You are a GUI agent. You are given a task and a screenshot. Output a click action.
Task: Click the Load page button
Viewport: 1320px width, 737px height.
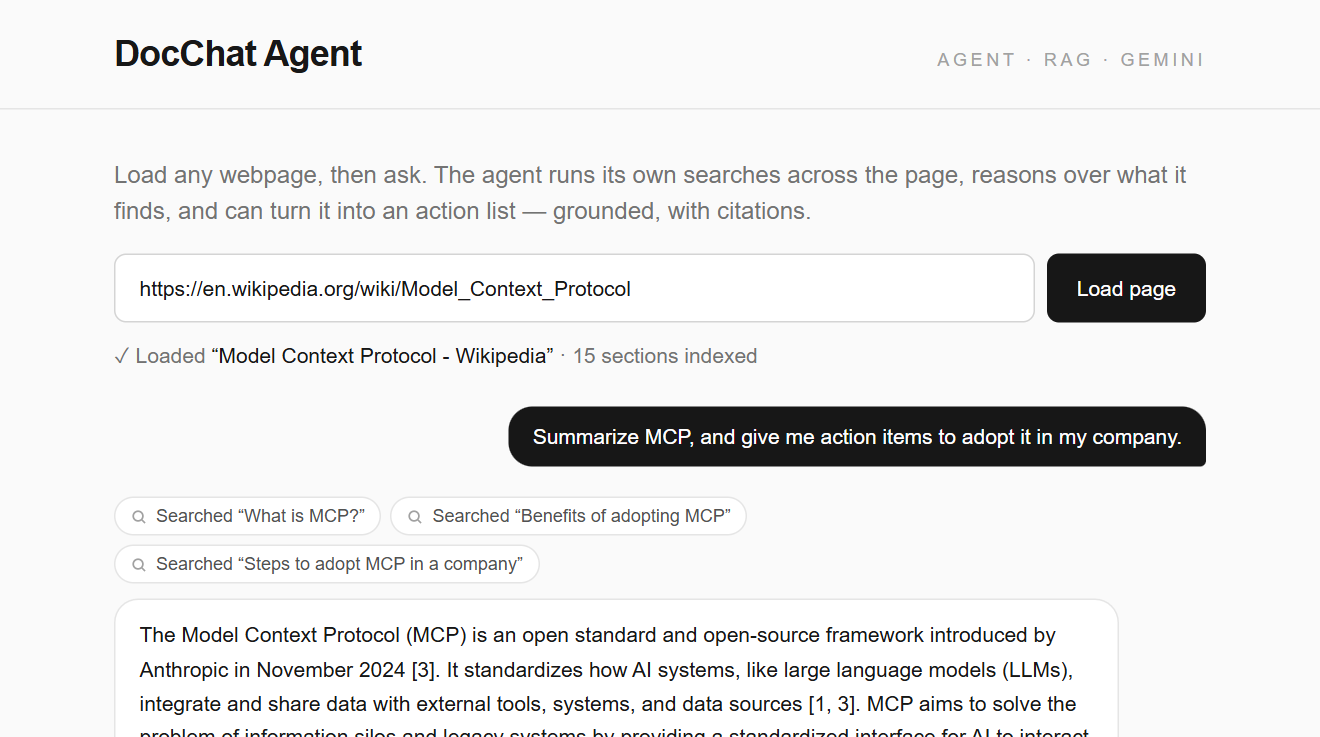[1126, 288]
